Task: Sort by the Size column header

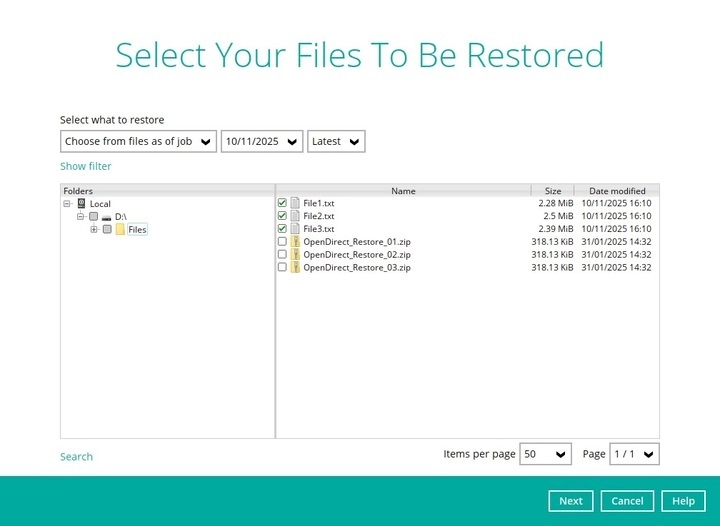Action: click(553, 191)
